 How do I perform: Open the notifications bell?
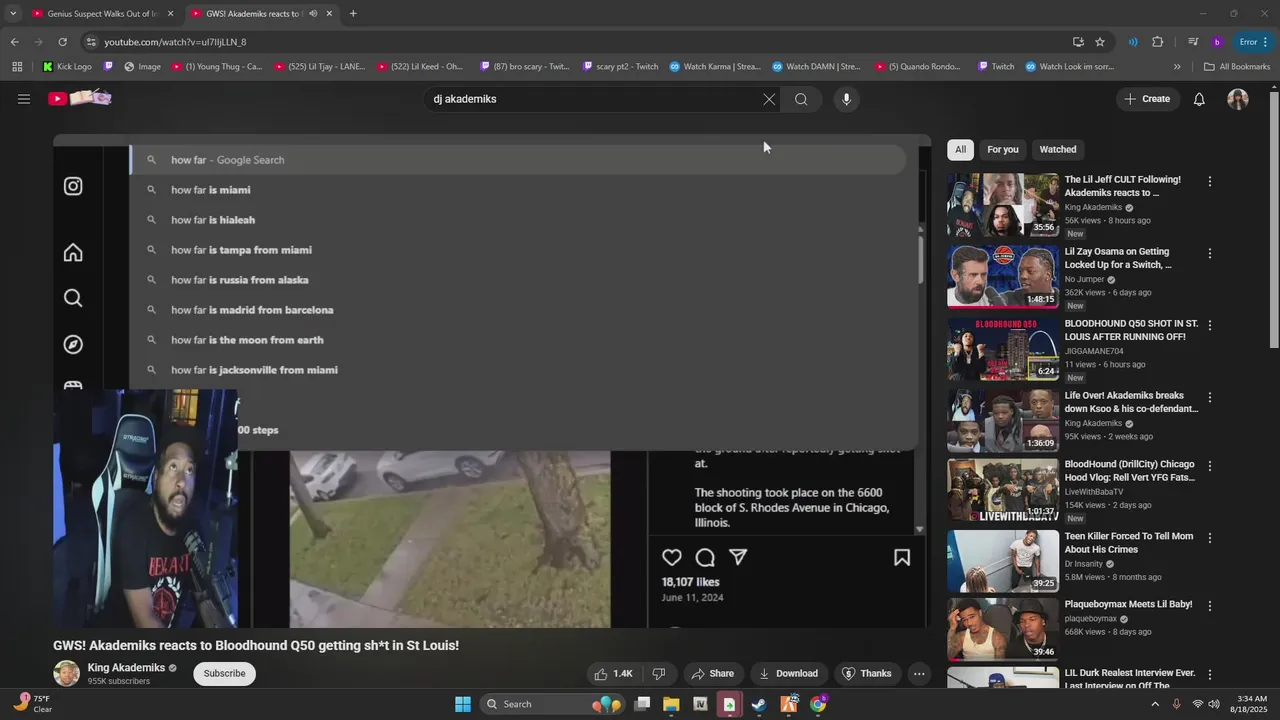(1199, 99)
